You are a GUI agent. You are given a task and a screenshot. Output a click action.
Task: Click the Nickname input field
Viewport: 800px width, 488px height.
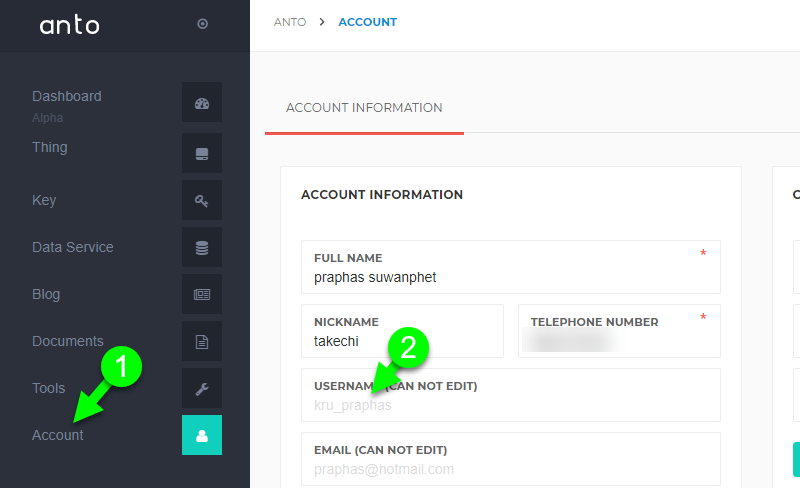pos(402,340)
